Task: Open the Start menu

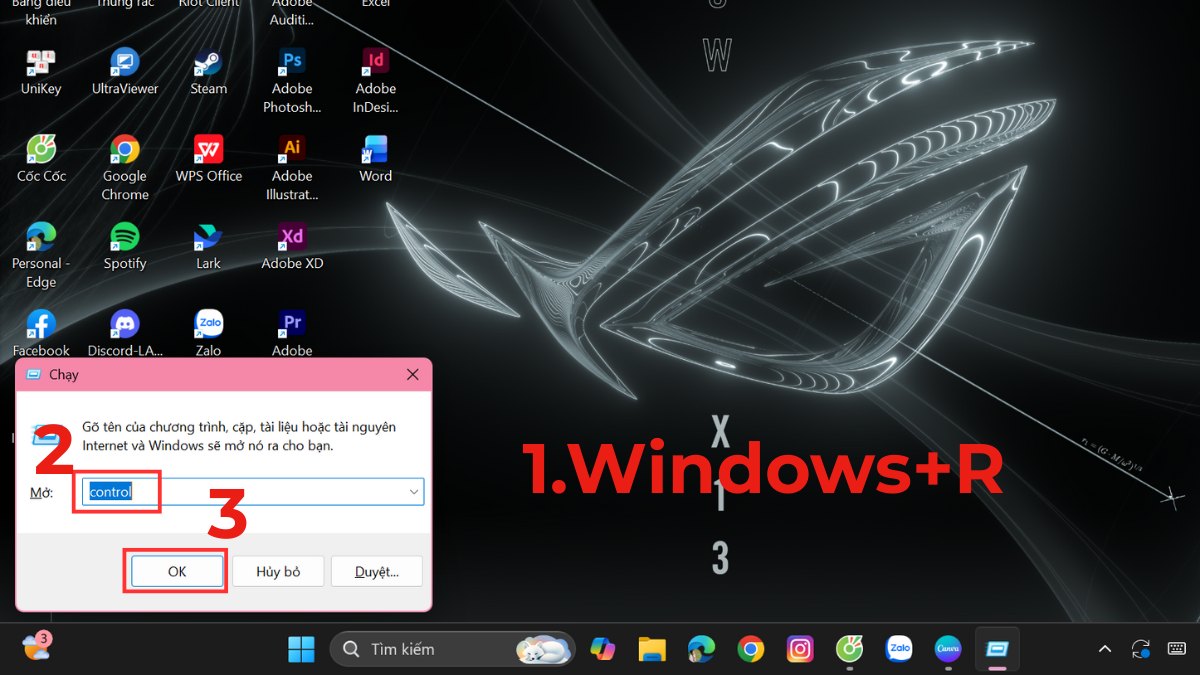Action: [x=302, y=649]
